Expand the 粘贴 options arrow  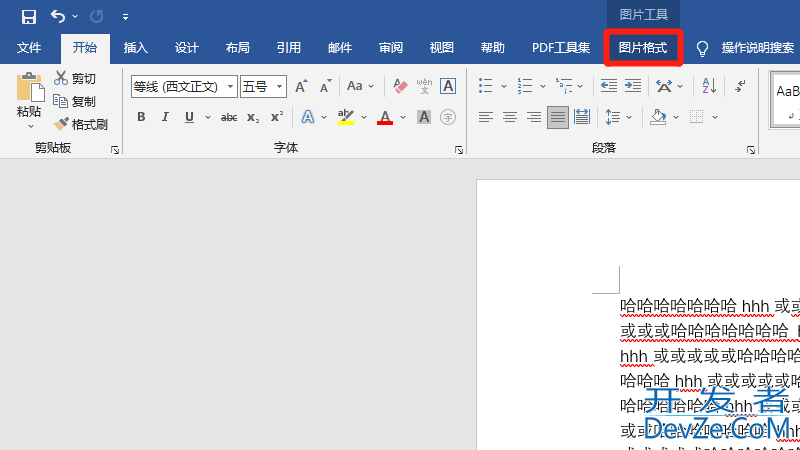30,126
